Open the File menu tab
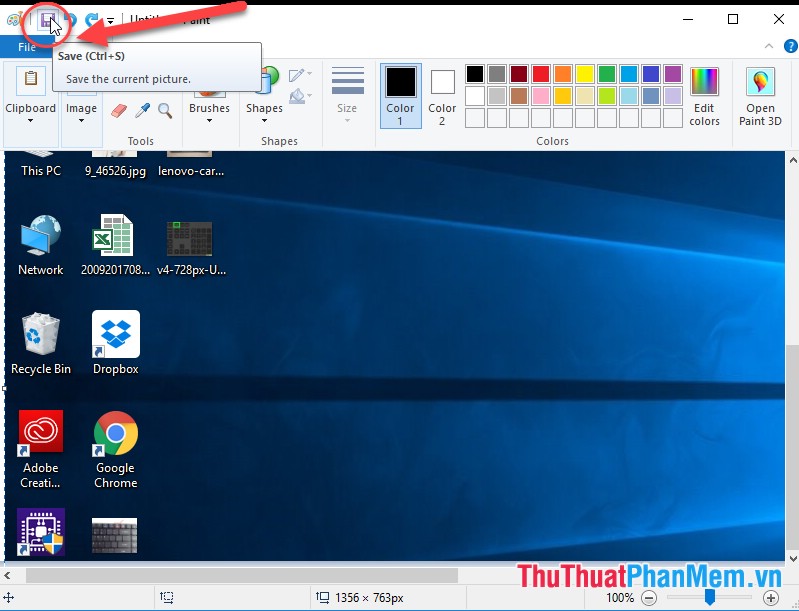This screenshot has width=799, height=611. [x=26, y=47]
